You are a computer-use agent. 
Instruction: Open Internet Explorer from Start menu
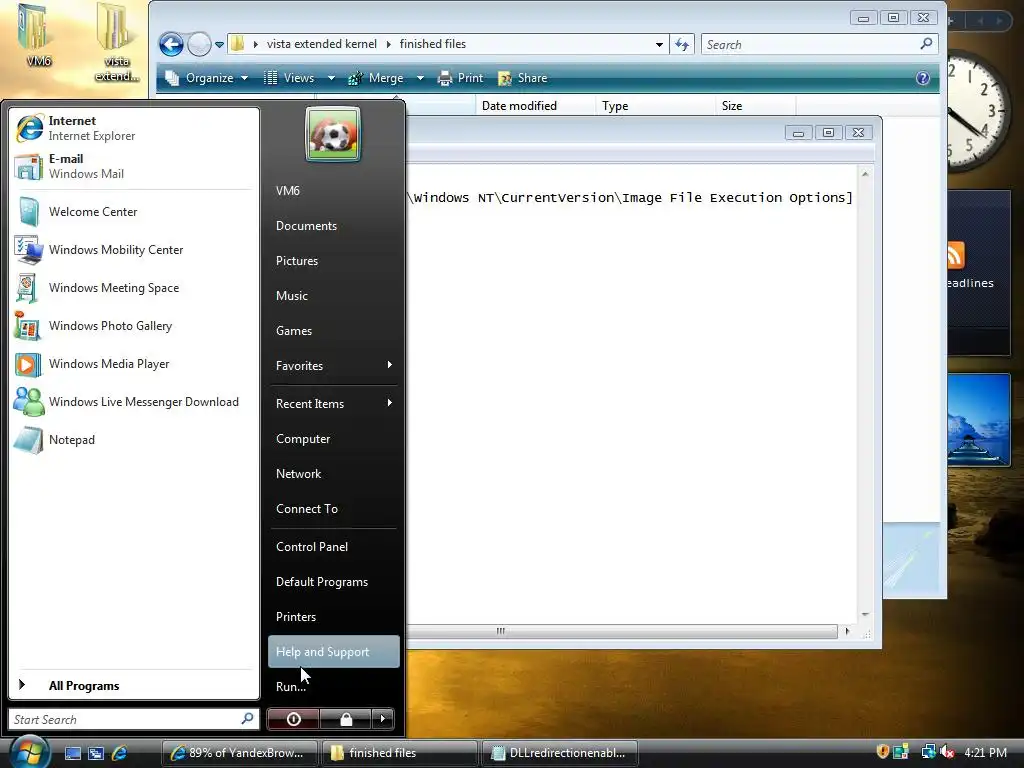tap(134, 128)
